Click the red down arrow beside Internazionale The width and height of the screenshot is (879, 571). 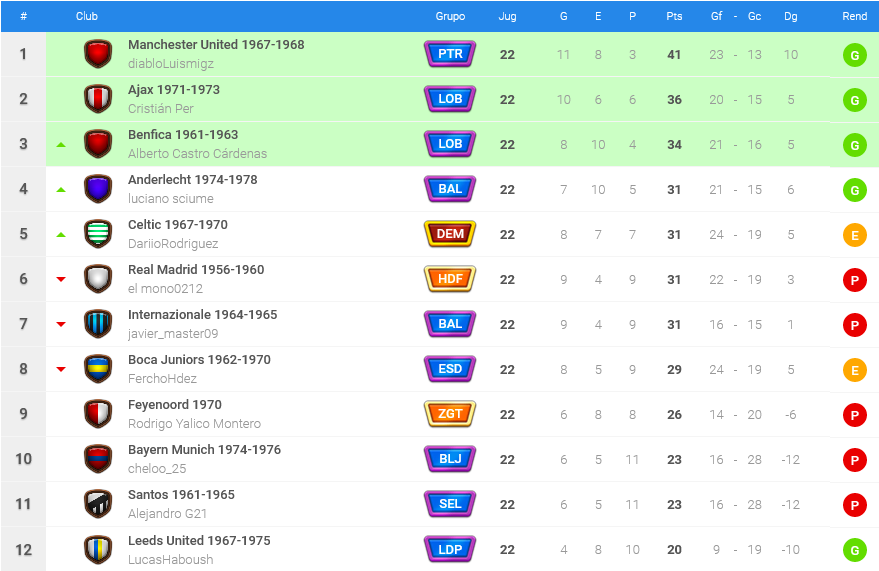(61, 324)
